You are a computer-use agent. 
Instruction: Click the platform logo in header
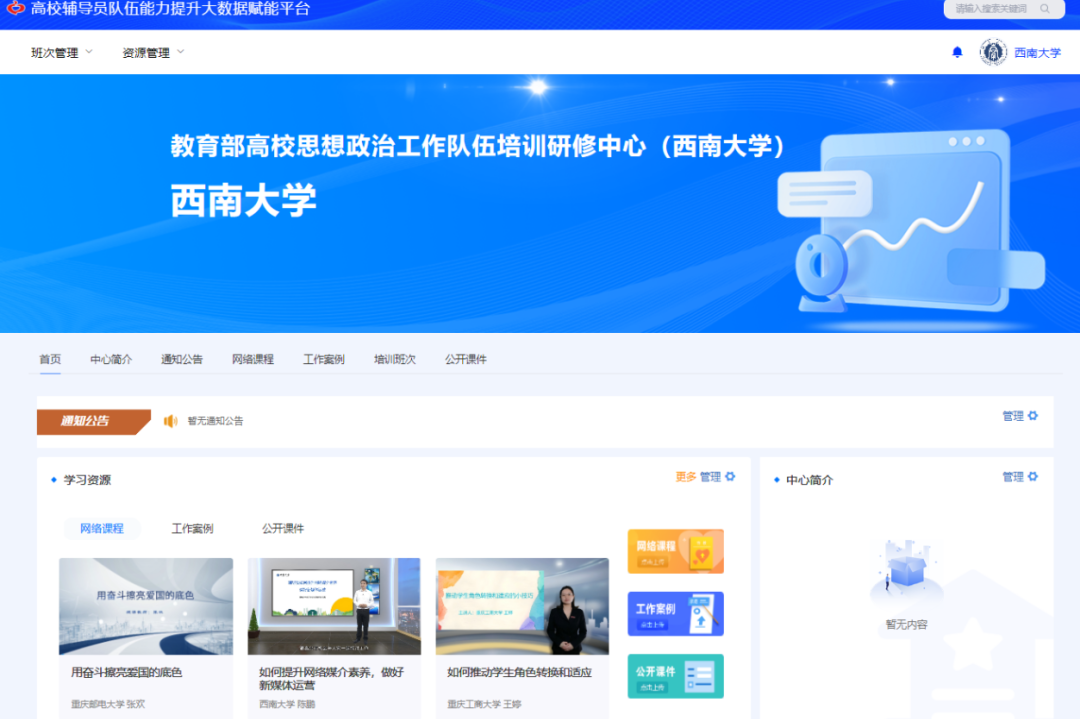click(15, 9)
